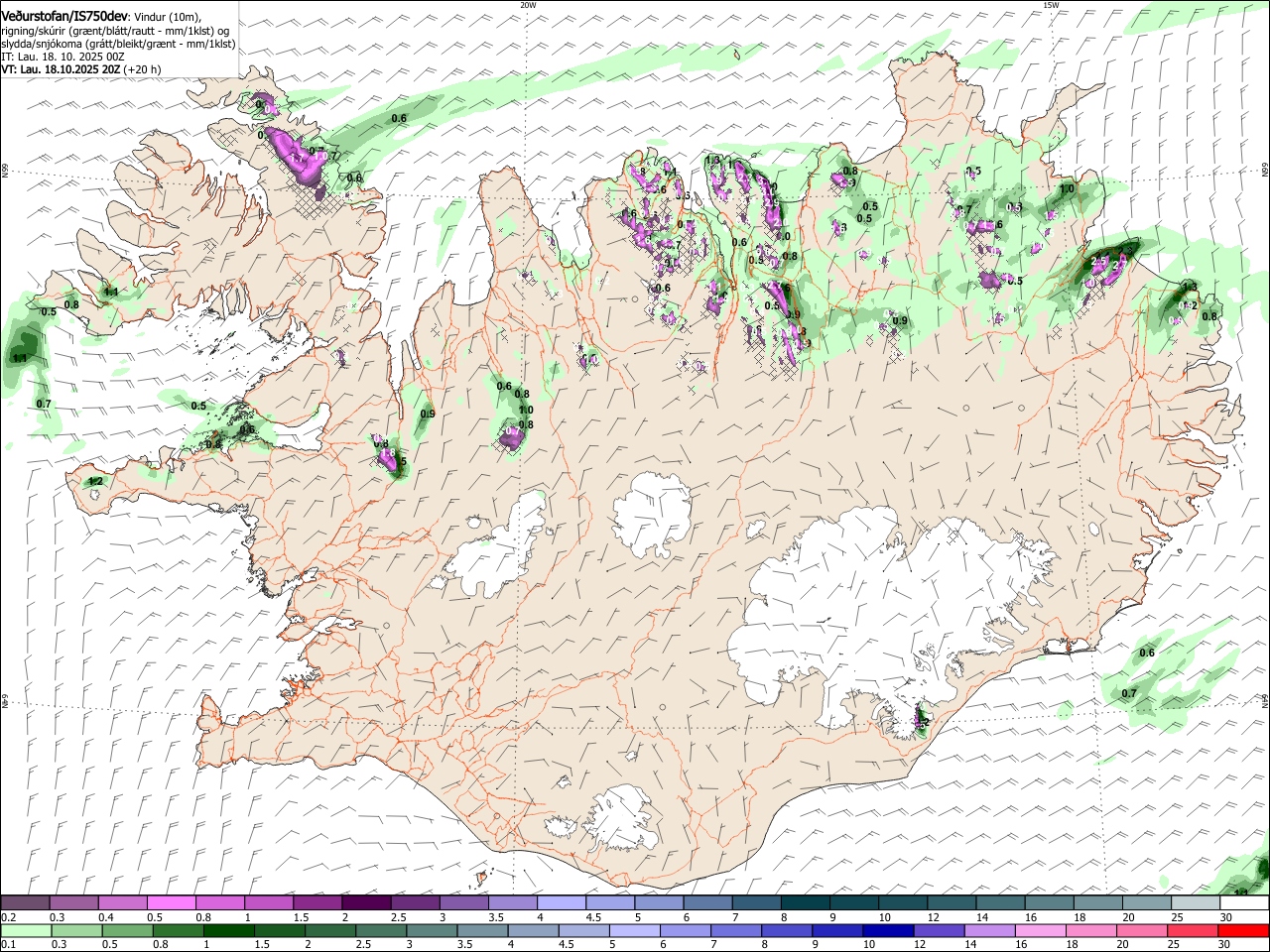Pick the bottom-row deep blue swatch at 10
The width and height of the screenshot is (1270, 952).
[887, 931]
